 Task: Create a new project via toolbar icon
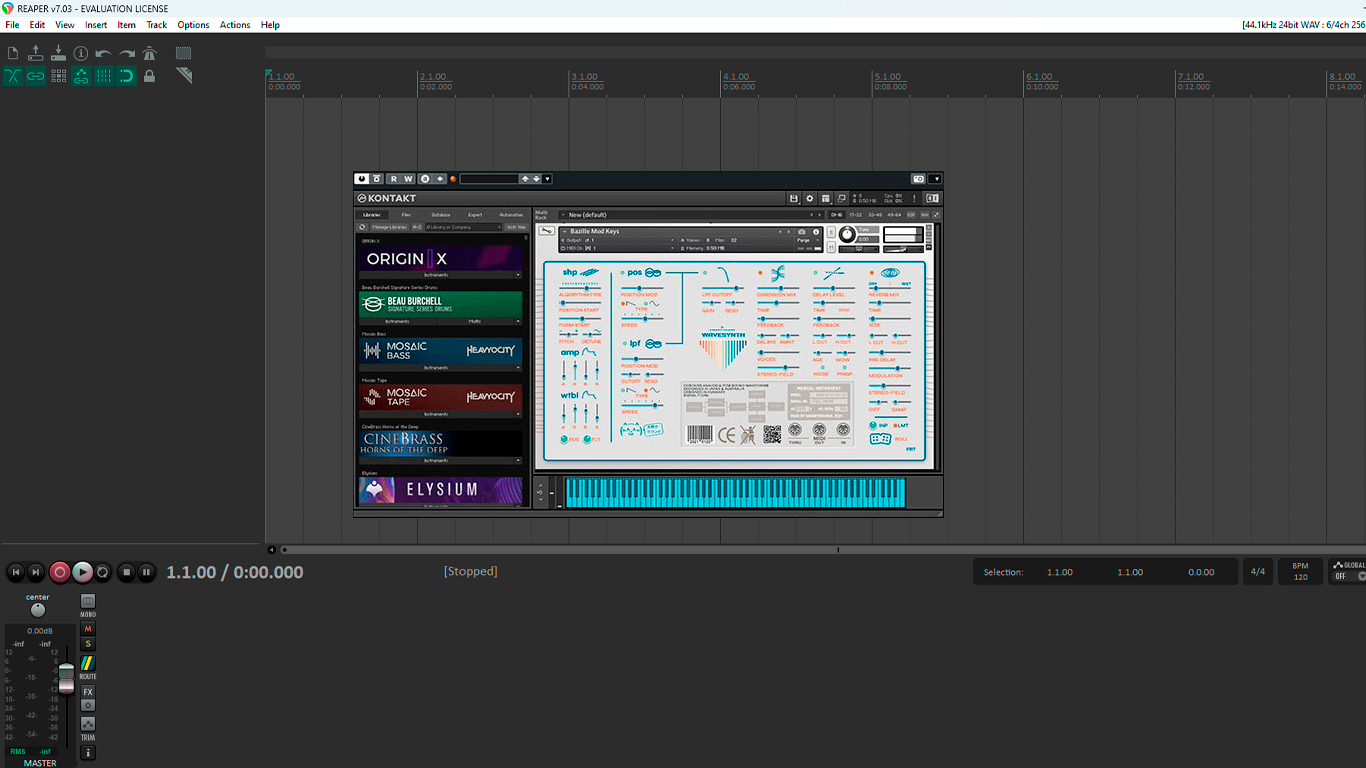click(13, 53)
